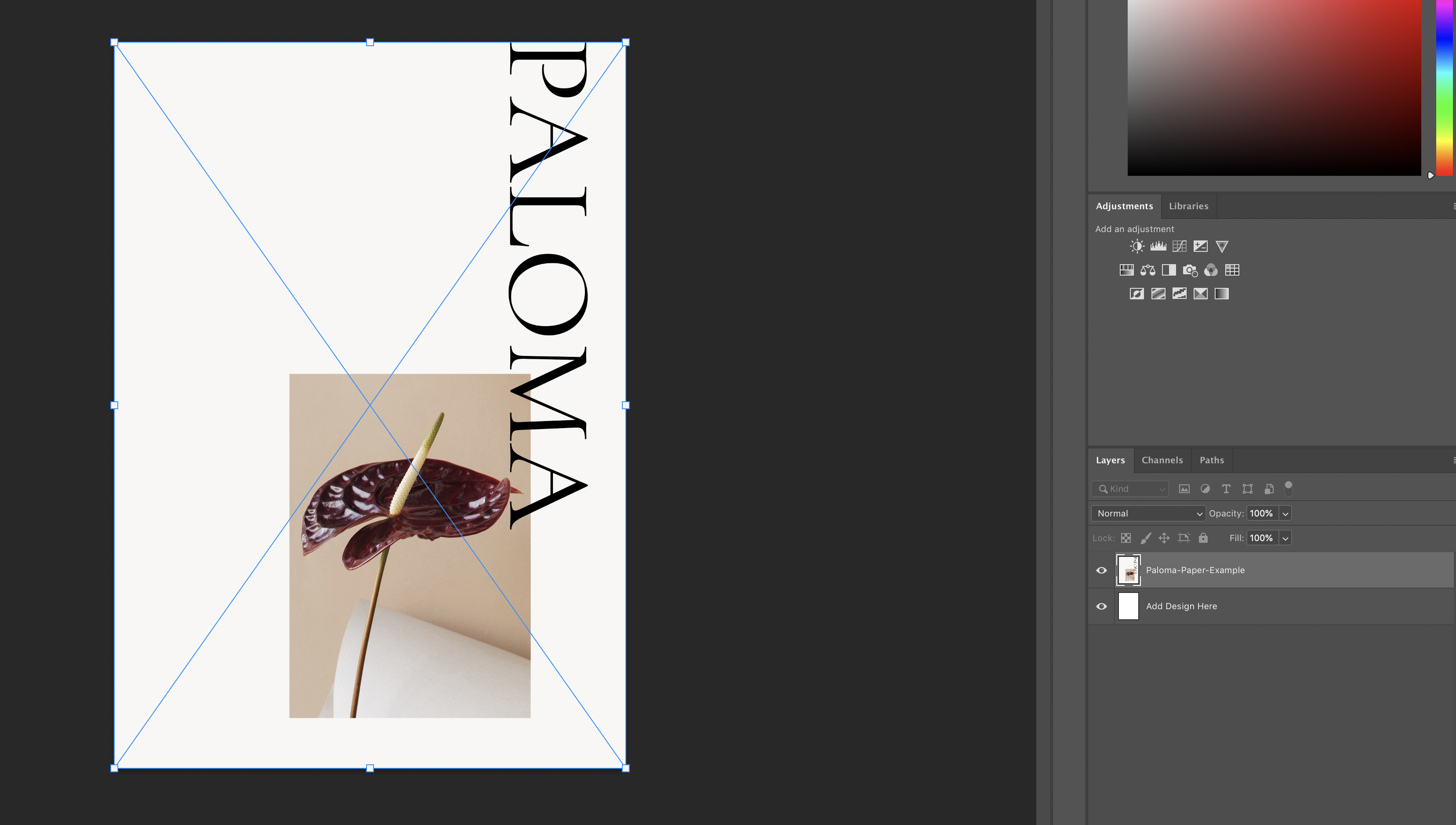Add a Vibrance adjustment layer
The image size is (1456, 825).
(x=1222, y=247)
